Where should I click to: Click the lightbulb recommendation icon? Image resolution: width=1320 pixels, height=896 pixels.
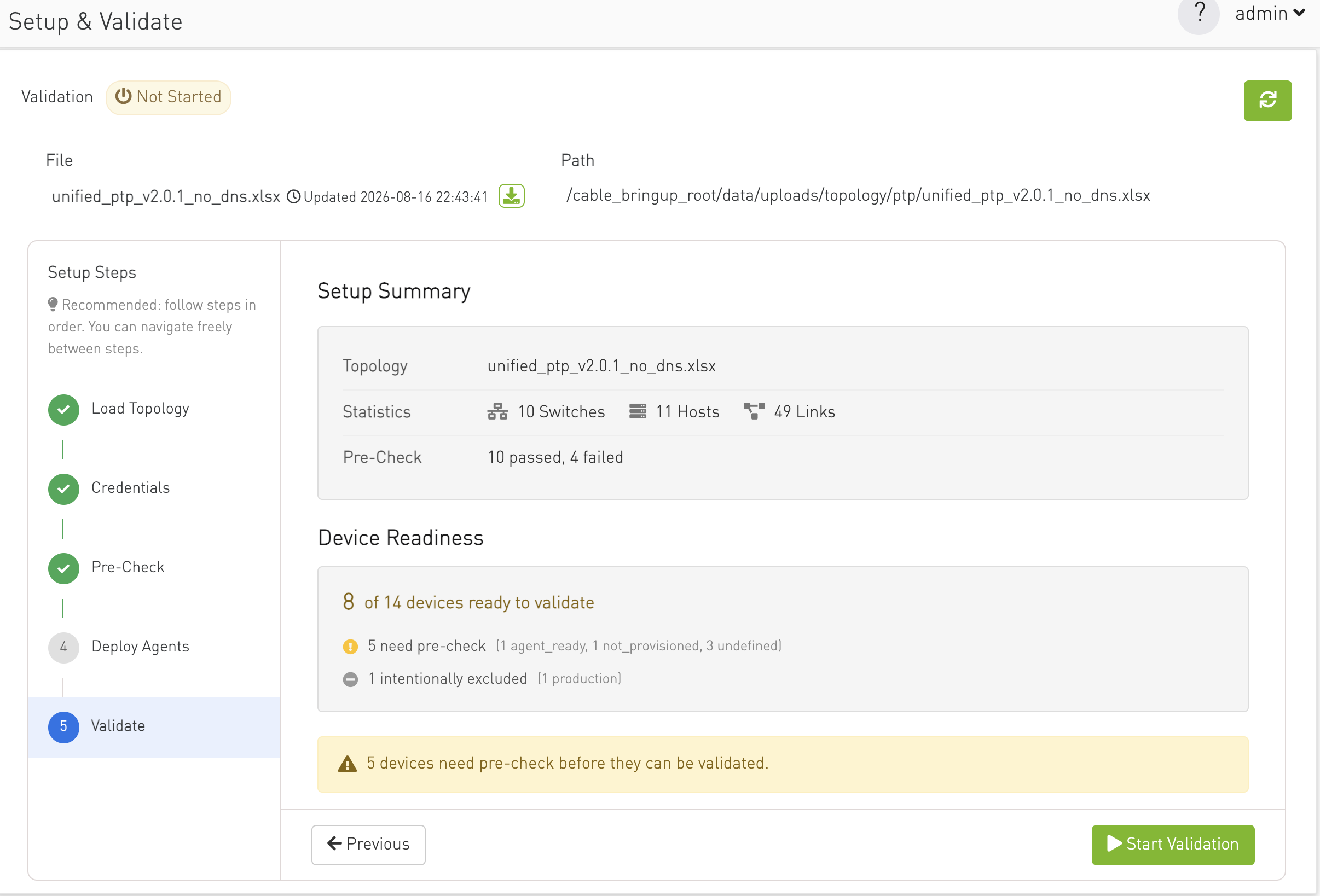coord(53,304)
